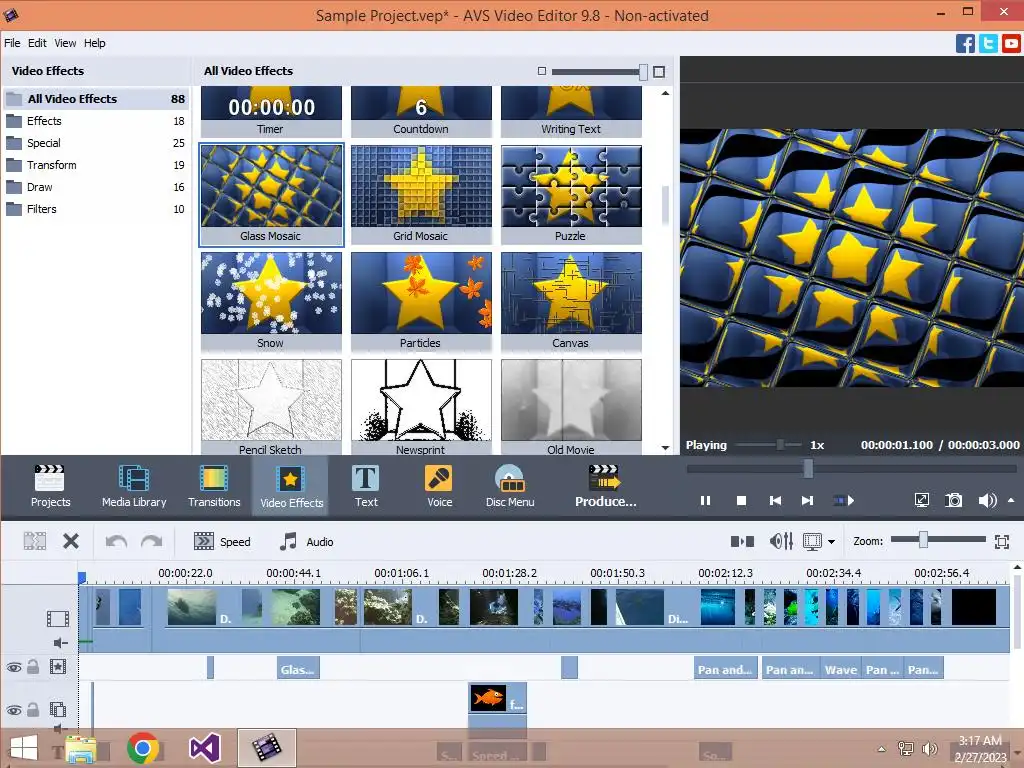The height and width of the screenshot is (768, 1024).
Task: Click the small thumbnails size icon
Action: pos(541,71)
